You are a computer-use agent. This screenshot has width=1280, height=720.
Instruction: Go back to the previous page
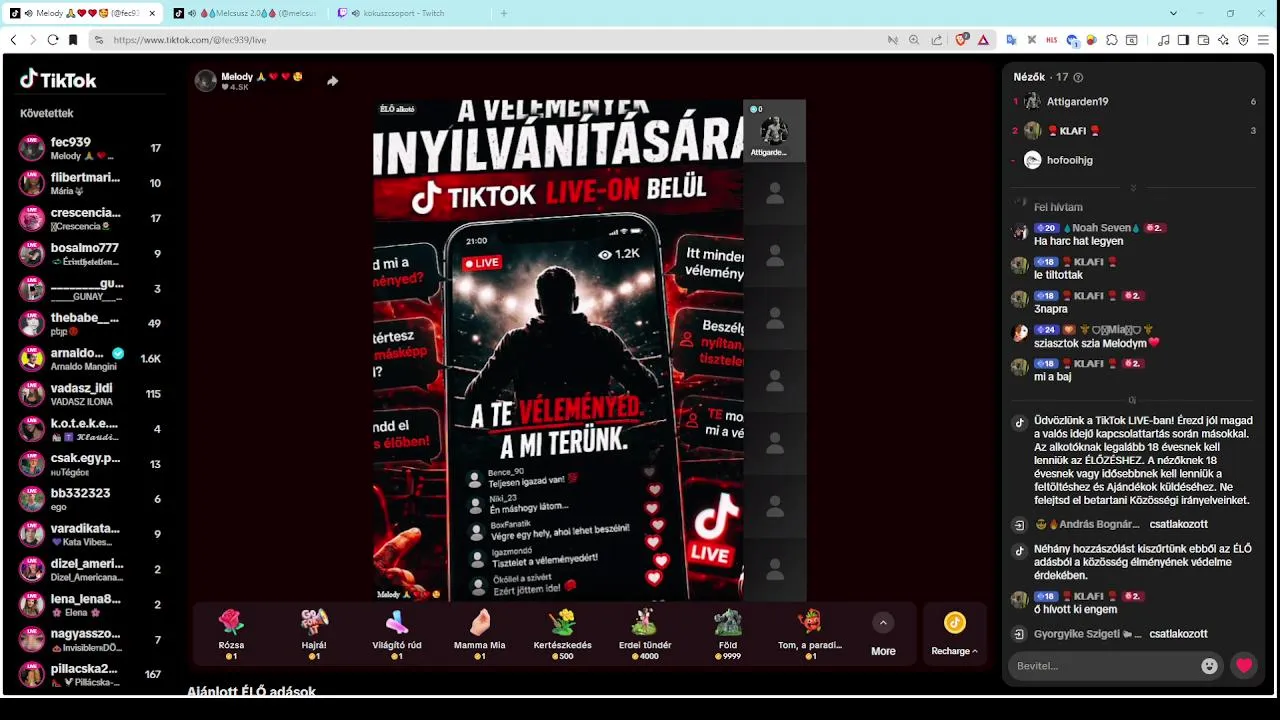(13, 40)
